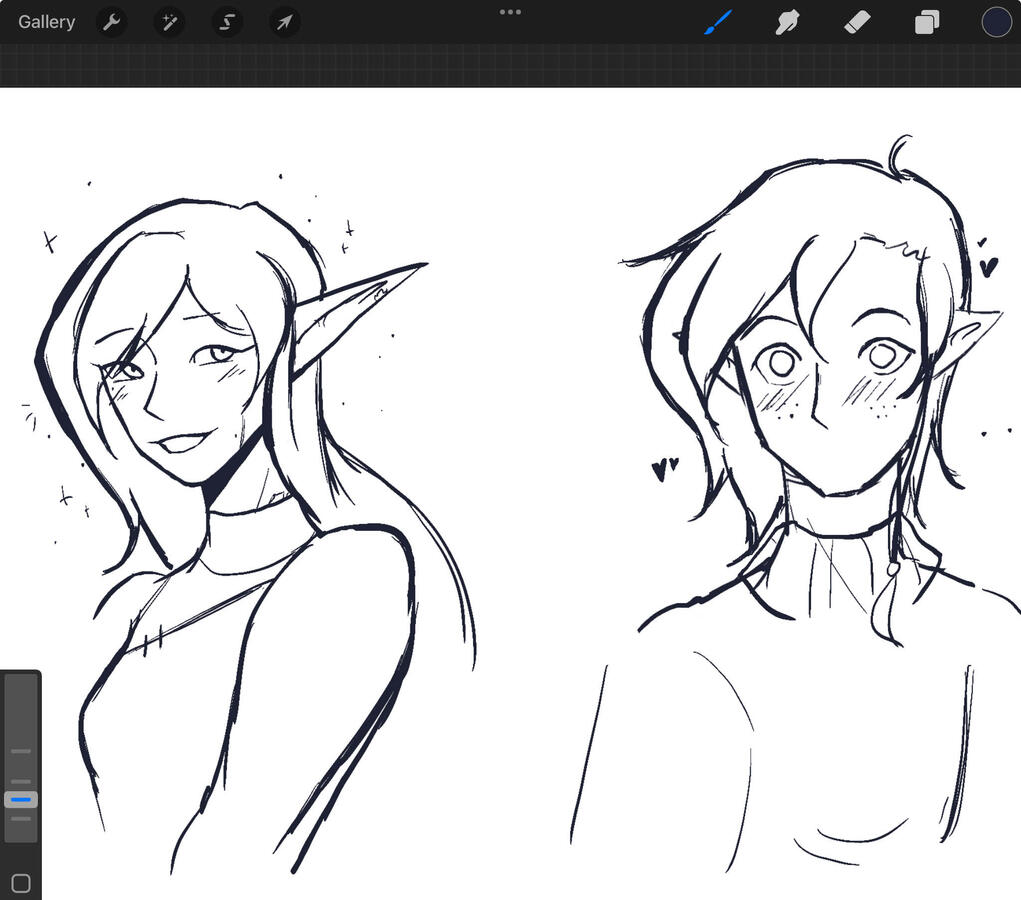Screen dimensions: 1021x900
Task: Open the Layers panel
Action: (x=927, y=22)
